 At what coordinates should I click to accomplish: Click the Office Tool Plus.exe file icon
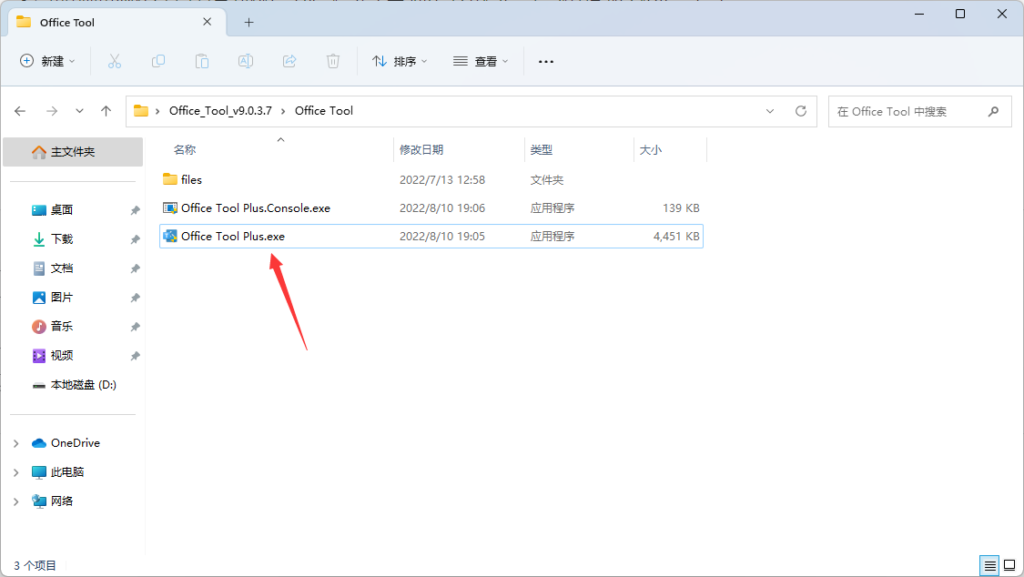pos(170,236)
